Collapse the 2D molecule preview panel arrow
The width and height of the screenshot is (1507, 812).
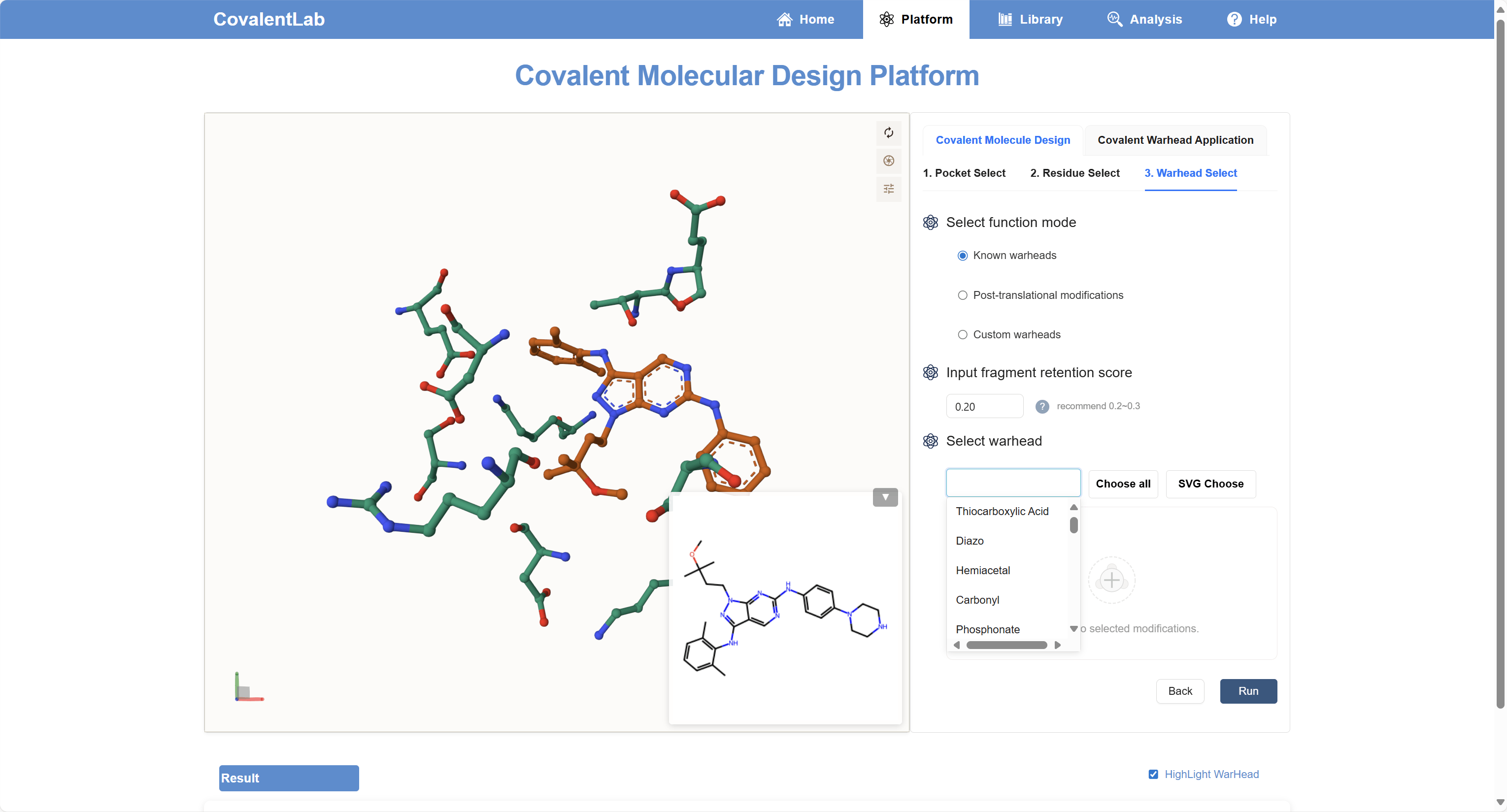(885, 497)
